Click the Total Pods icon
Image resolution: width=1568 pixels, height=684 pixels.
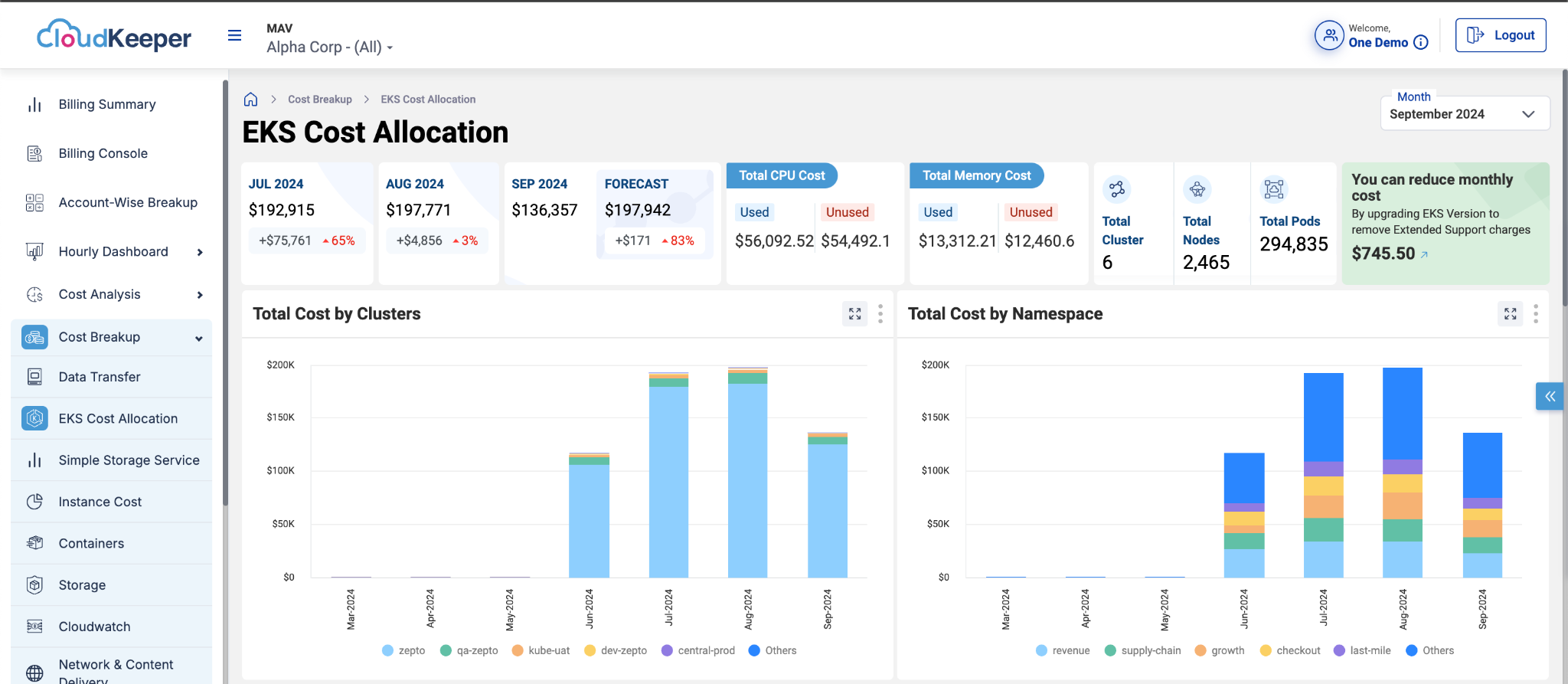click(x=1274, y=188)
